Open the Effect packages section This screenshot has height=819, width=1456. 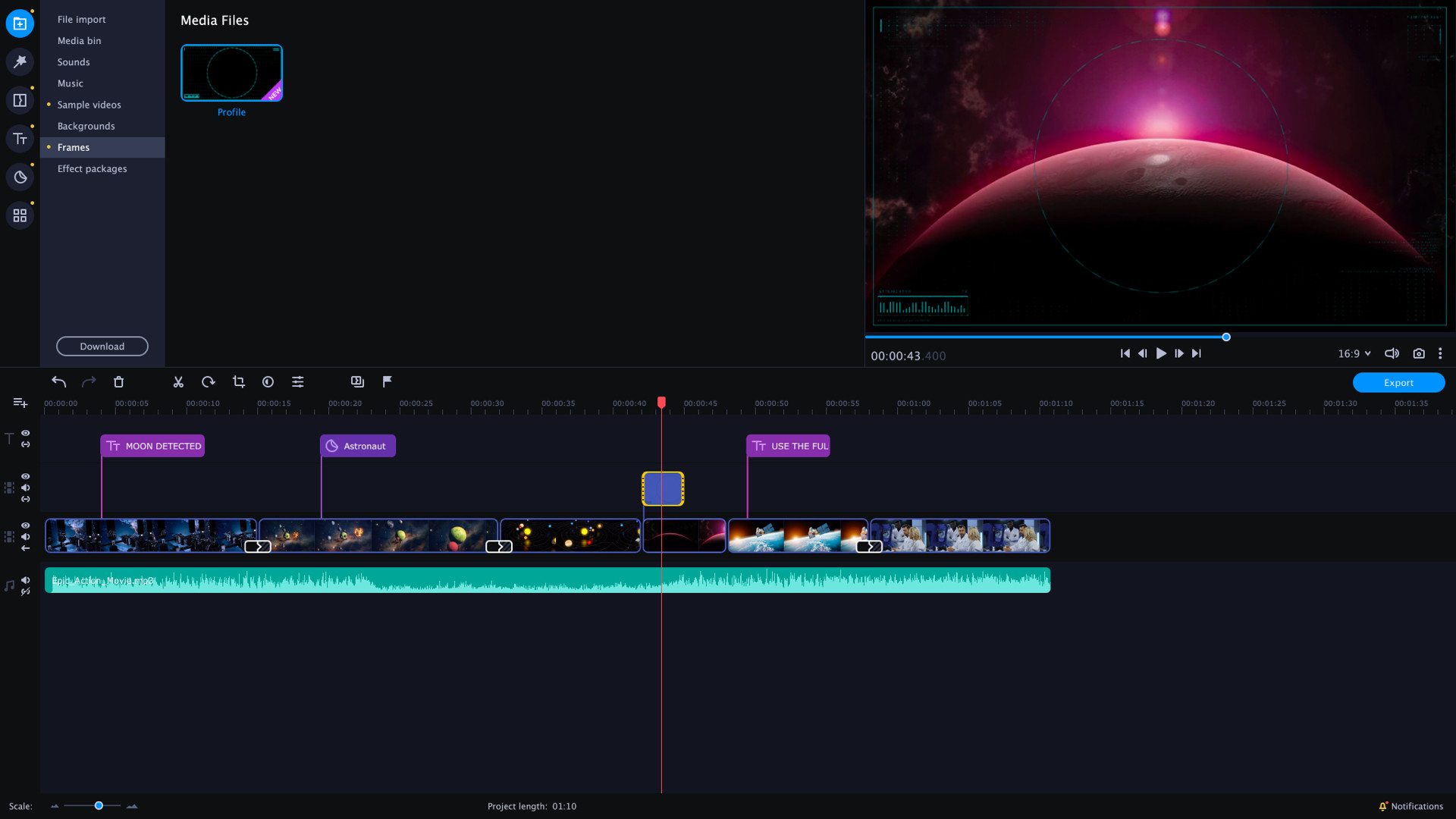click(x=92, y=168)
